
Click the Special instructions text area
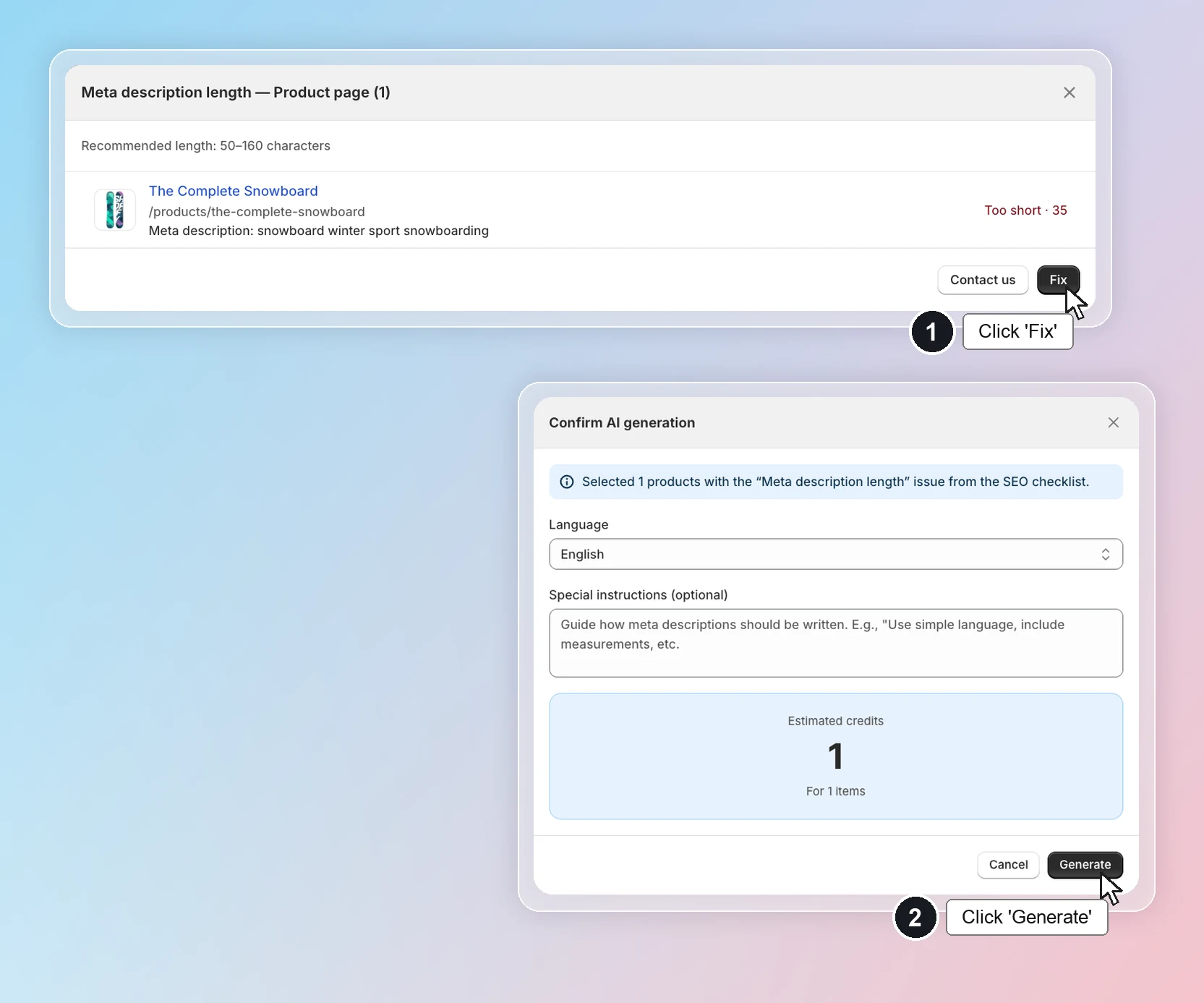point(836,643)
